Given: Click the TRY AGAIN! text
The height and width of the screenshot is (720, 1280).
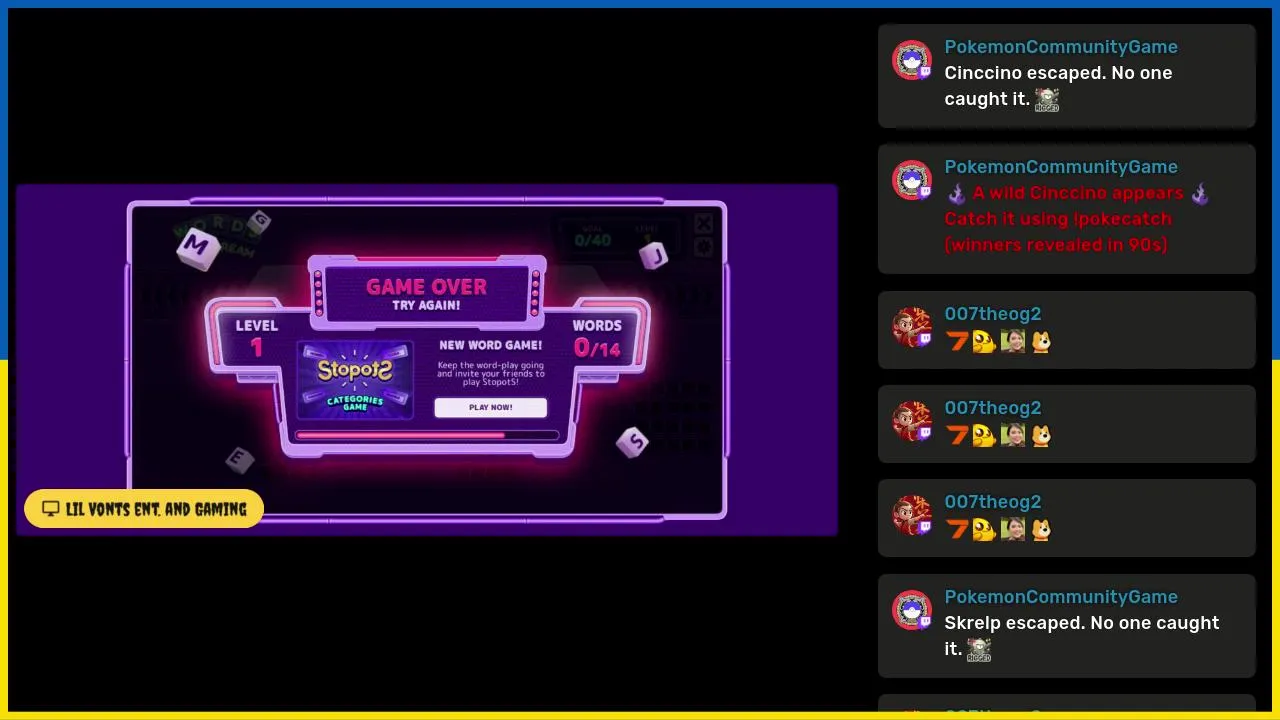Looking at the screenshot, I should click(426, 306).
